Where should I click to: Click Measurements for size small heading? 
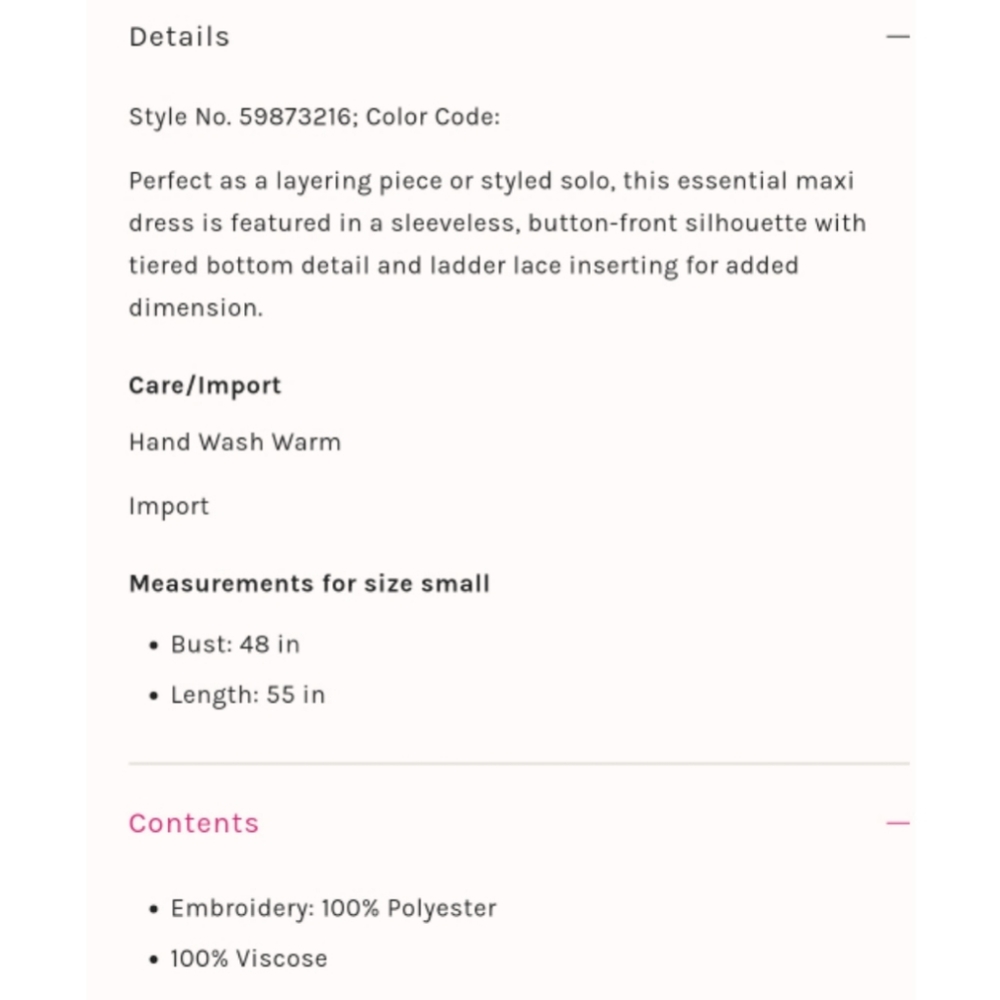click(309, 584)
